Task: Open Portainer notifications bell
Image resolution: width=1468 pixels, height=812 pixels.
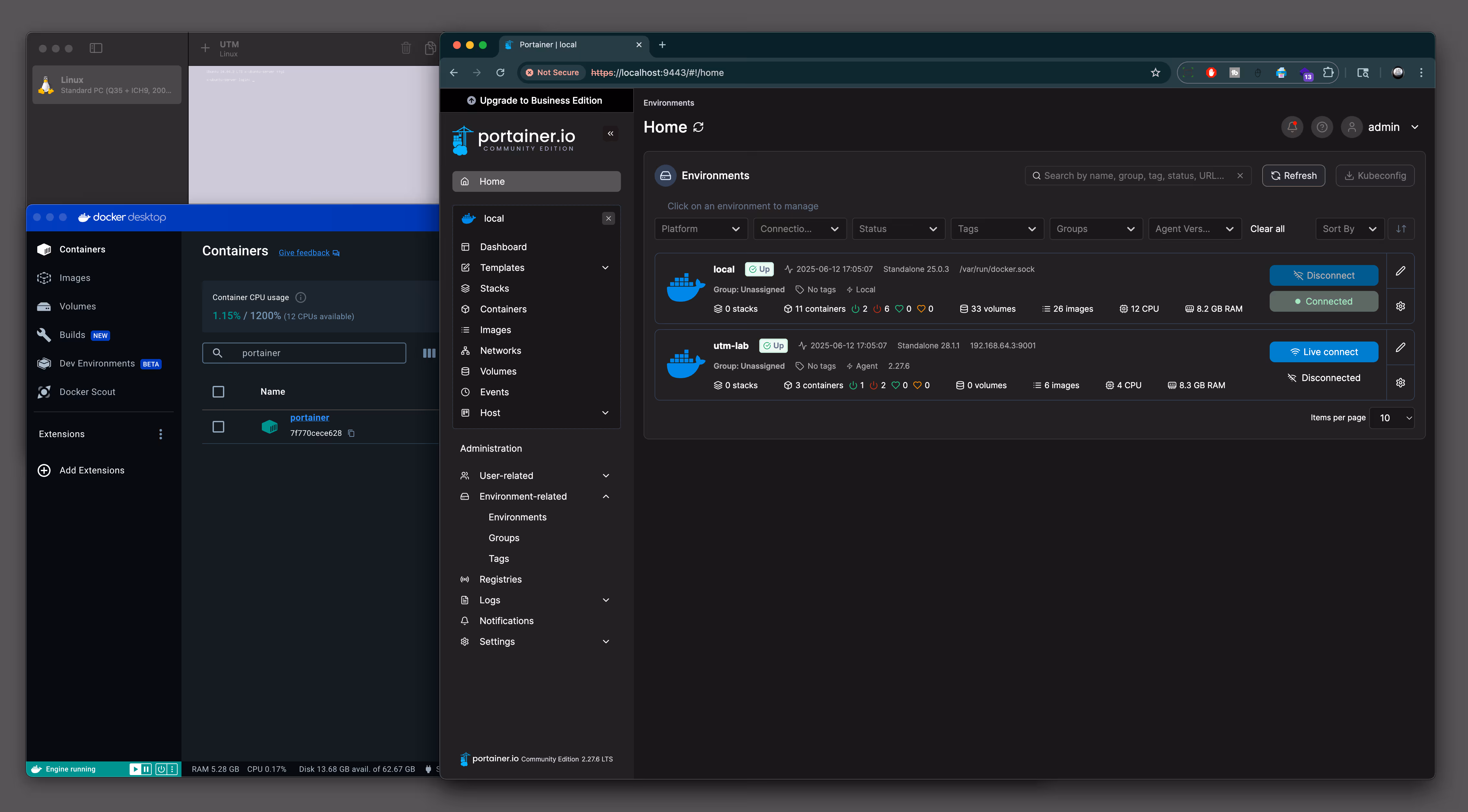Action: [x=1292, y=127]
